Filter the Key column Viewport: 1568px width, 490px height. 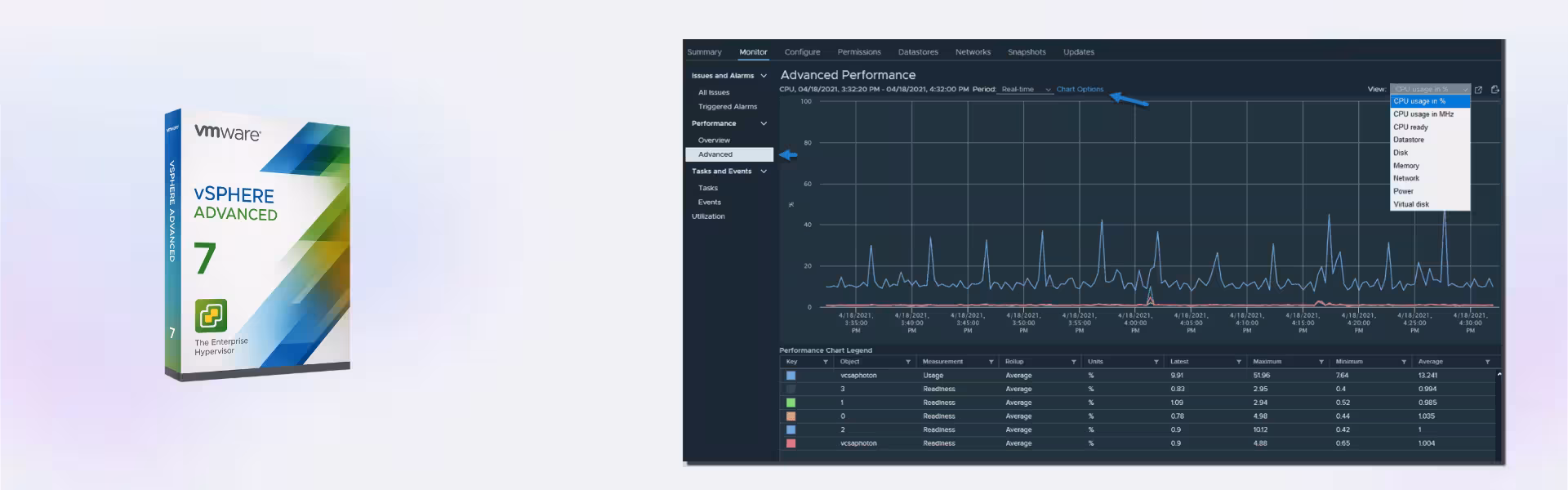click(825, 362)
